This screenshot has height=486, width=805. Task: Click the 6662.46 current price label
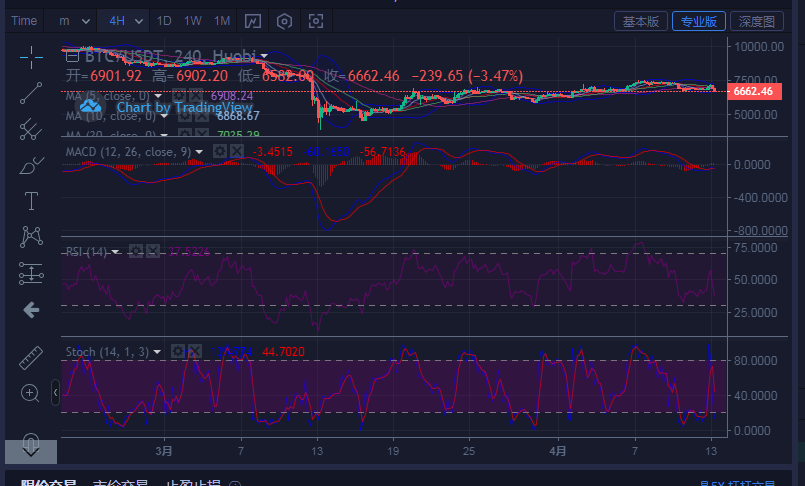click(x=754, y=91)
